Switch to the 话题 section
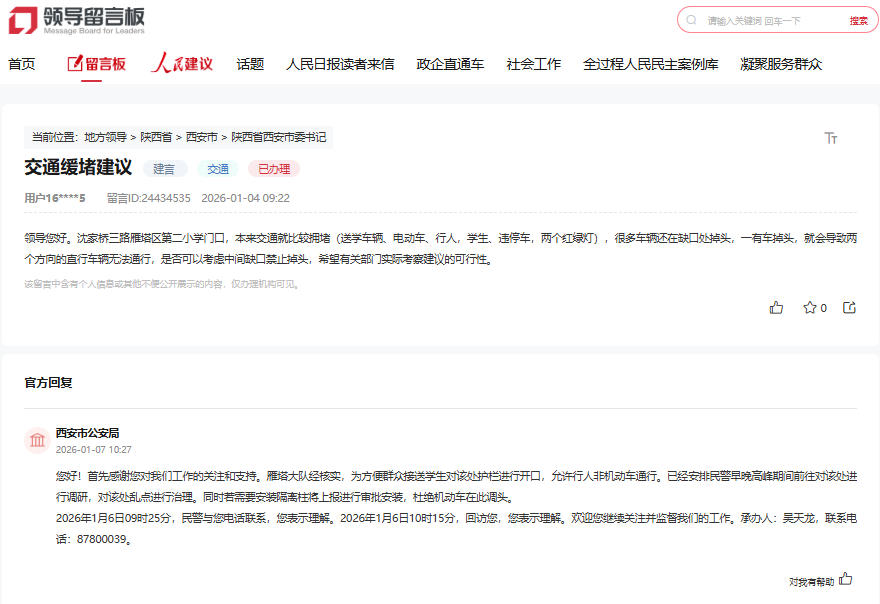The width and height of the screenshot is (880, 604). pos(249,62)
